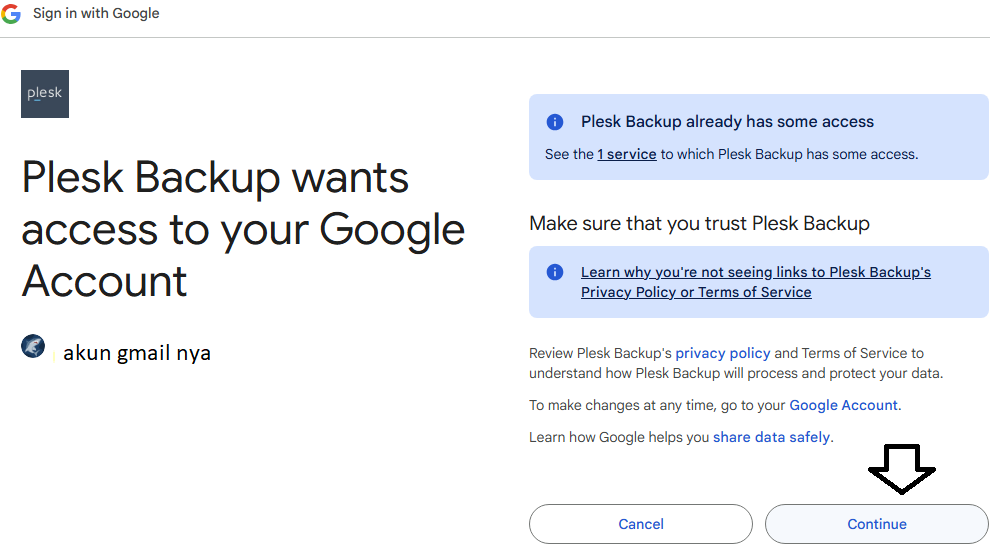Click the 'Sign in with Google' header text

coord(96,14)
